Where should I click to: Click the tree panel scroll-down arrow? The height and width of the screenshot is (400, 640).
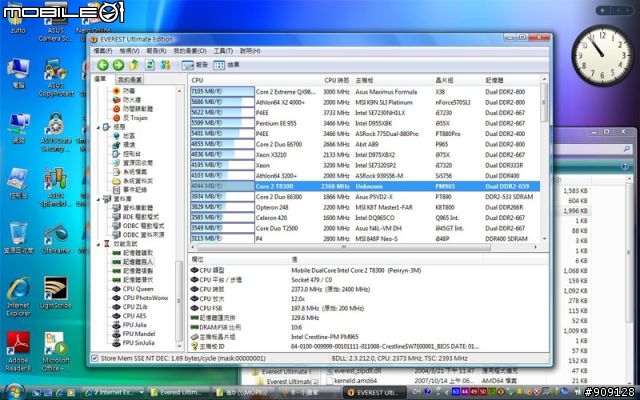pos(179,346)
